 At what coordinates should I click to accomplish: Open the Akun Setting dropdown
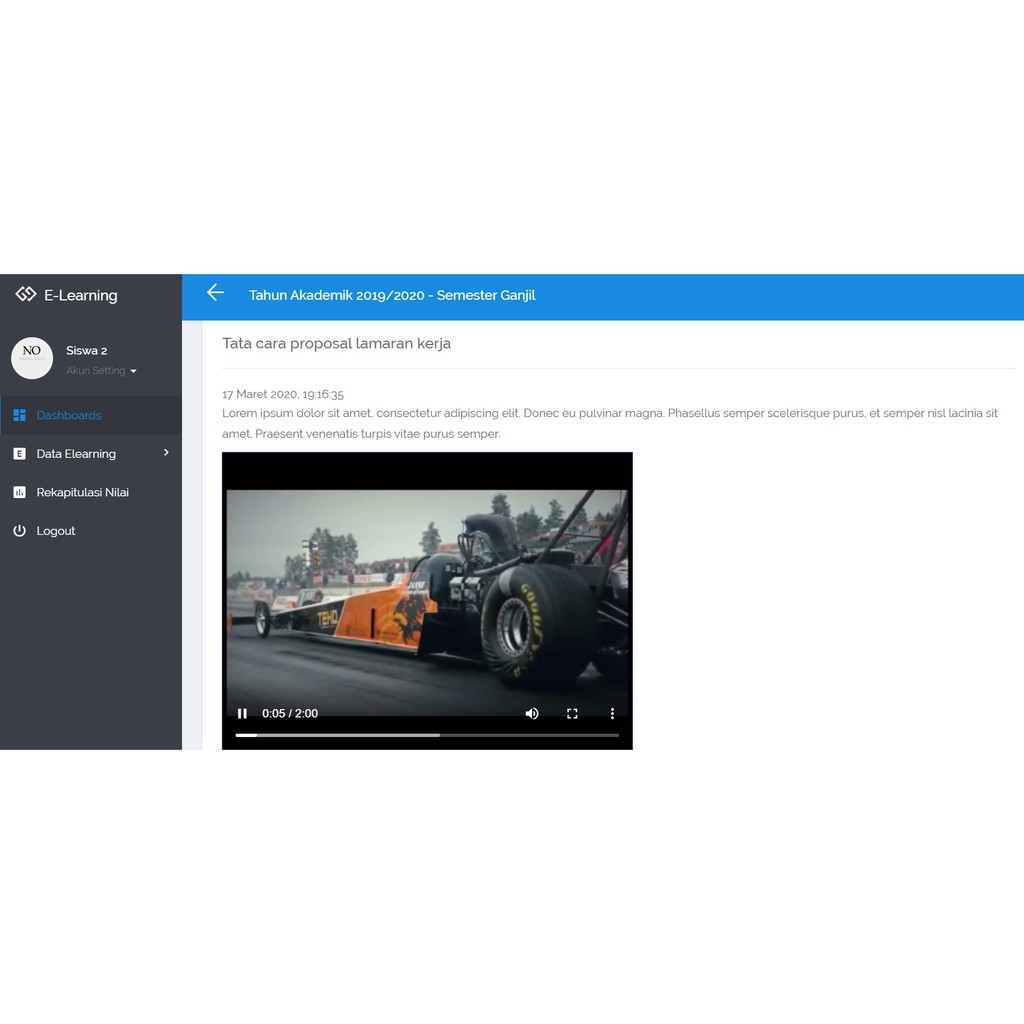pos(101,371)
